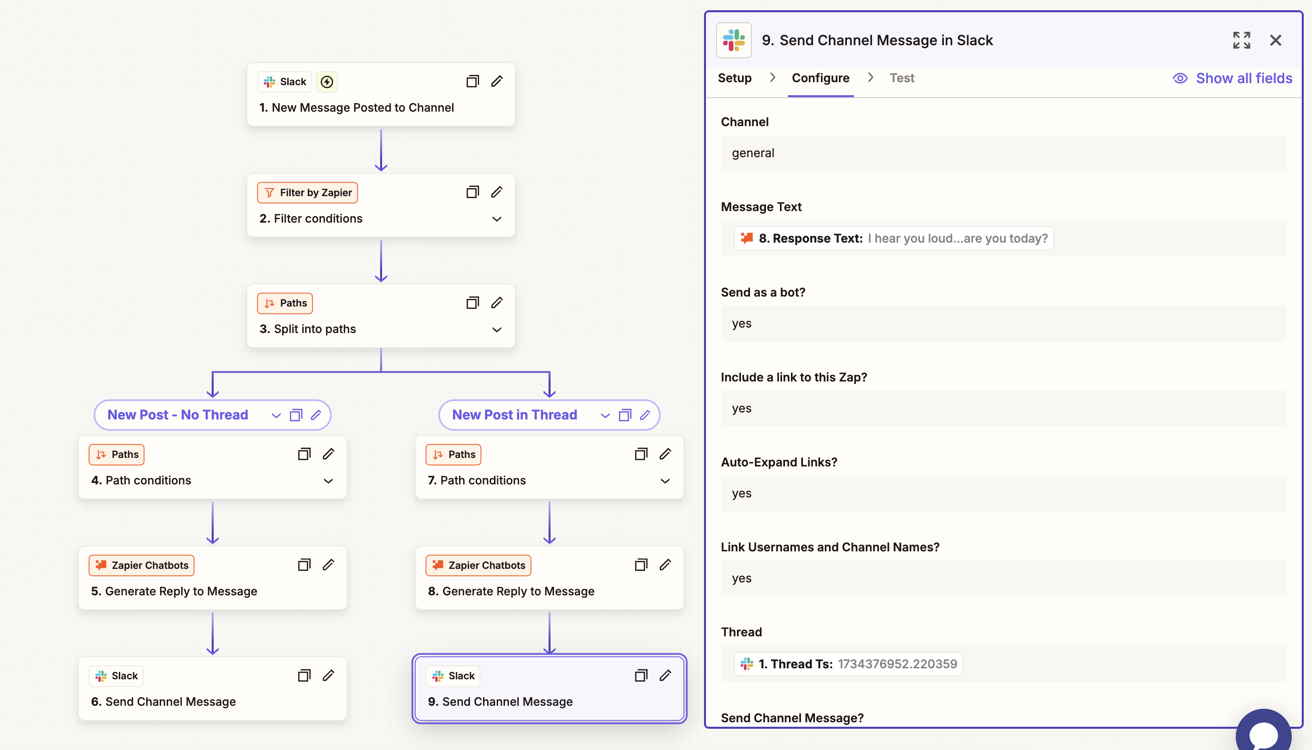Duplicate step 7 Path conditions
Viewport: 1312px width, 750px height.
tap(641, 454)
